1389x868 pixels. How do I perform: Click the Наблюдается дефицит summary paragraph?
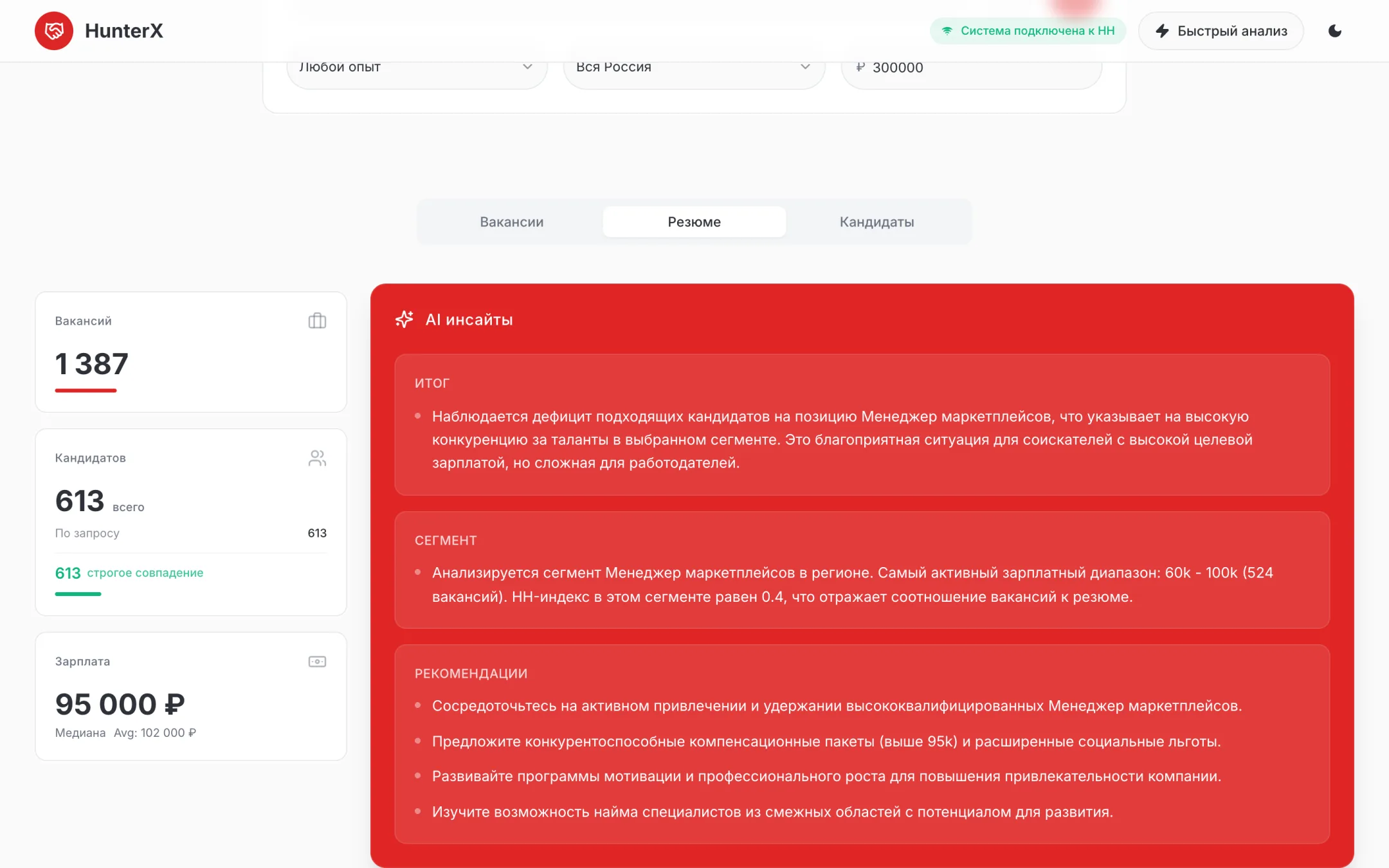click(842, 440)
